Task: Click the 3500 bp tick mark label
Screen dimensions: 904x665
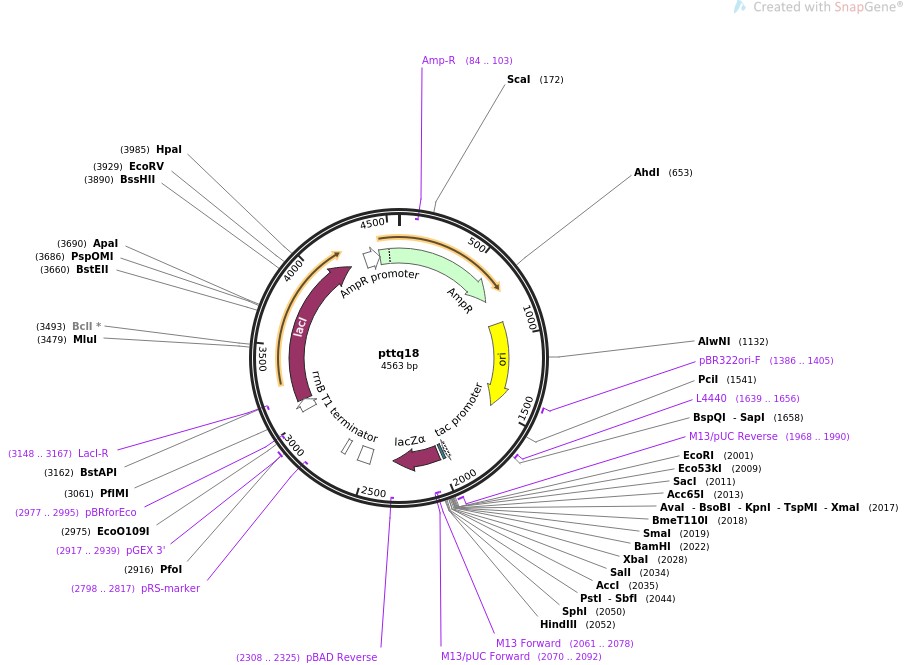Action: point(262,358)
